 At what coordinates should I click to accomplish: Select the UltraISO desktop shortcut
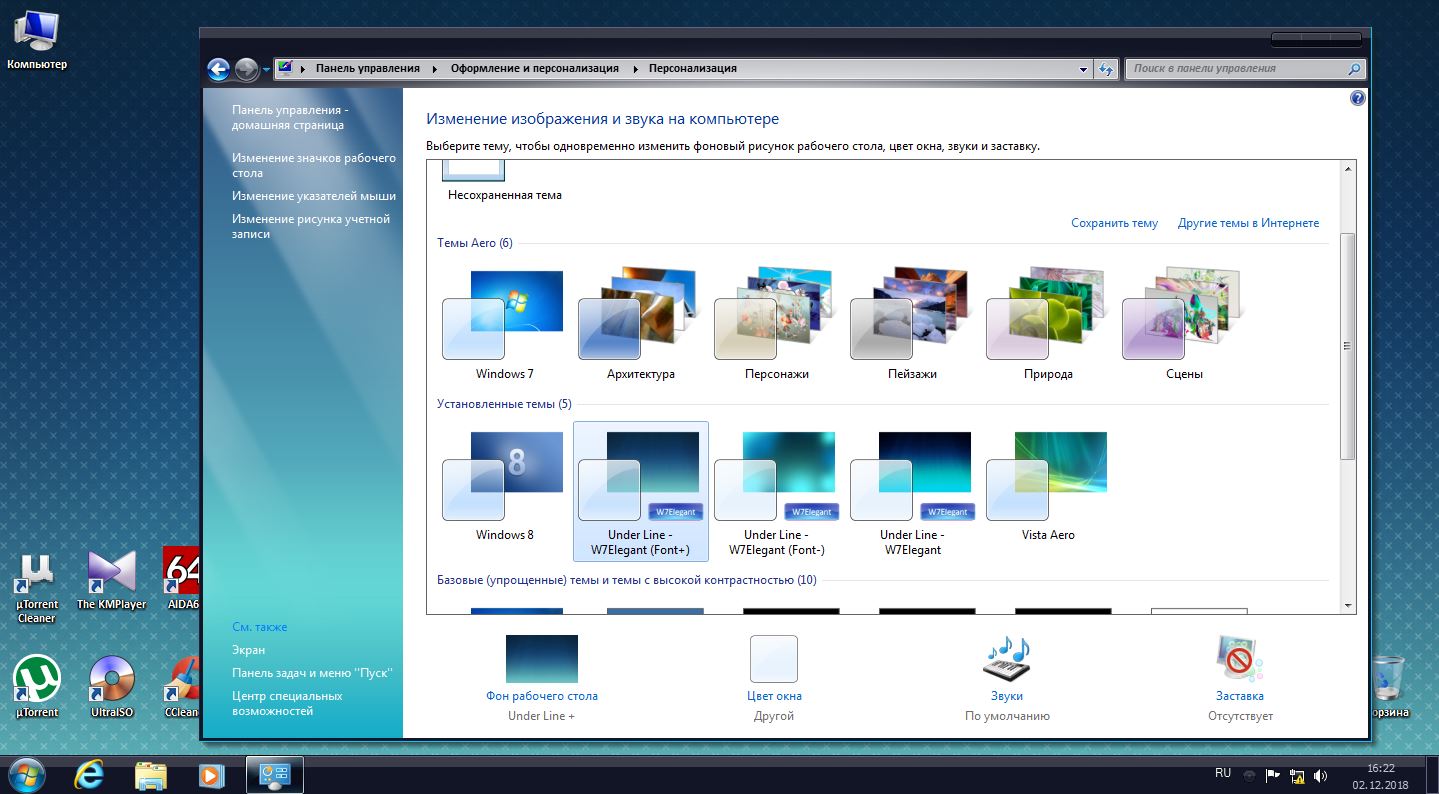(111, 687)
